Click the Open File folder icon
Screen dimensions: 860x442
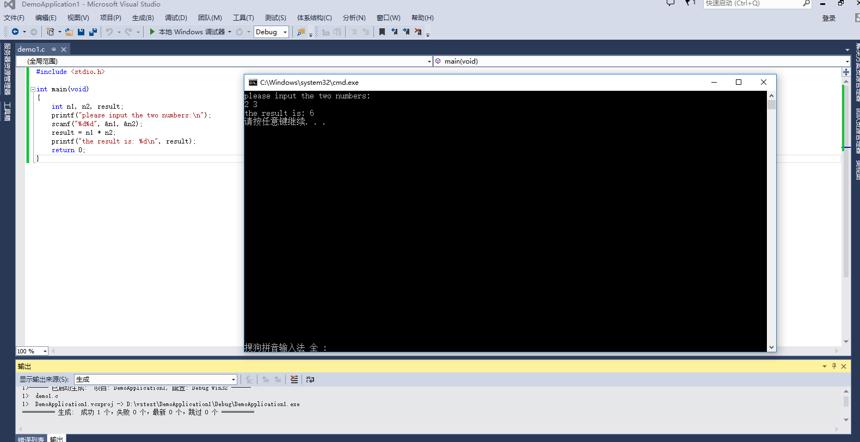(69, 32)
